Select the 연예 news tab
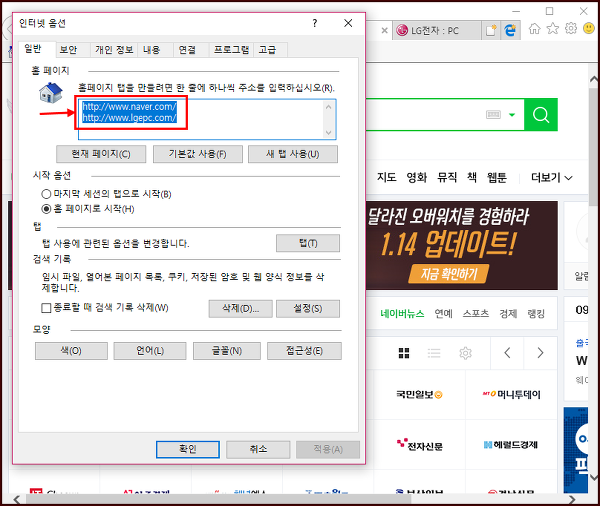 443,314
